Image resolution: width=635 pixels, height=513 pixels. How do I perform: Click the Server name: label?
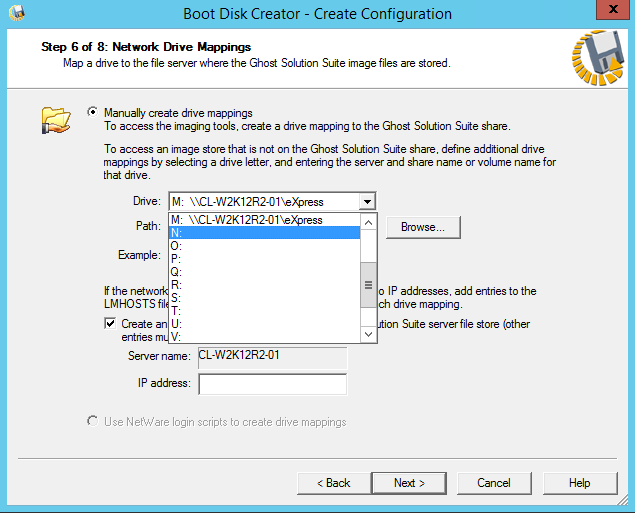pyautogui.click(x=159, y=356)
